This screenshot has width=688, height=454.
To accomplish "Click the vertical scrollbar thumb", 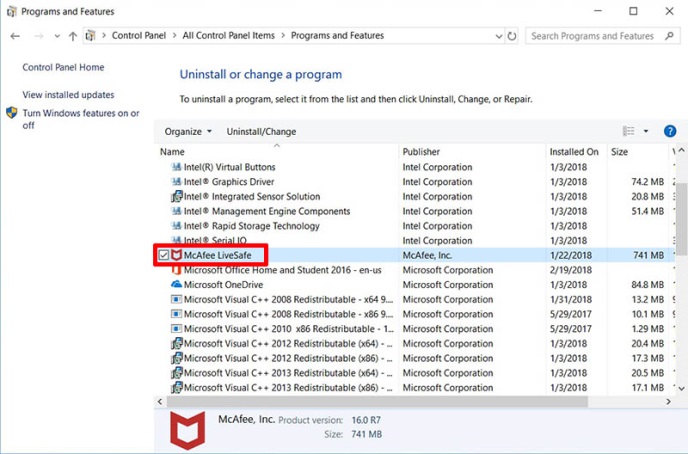I will 681,218.
